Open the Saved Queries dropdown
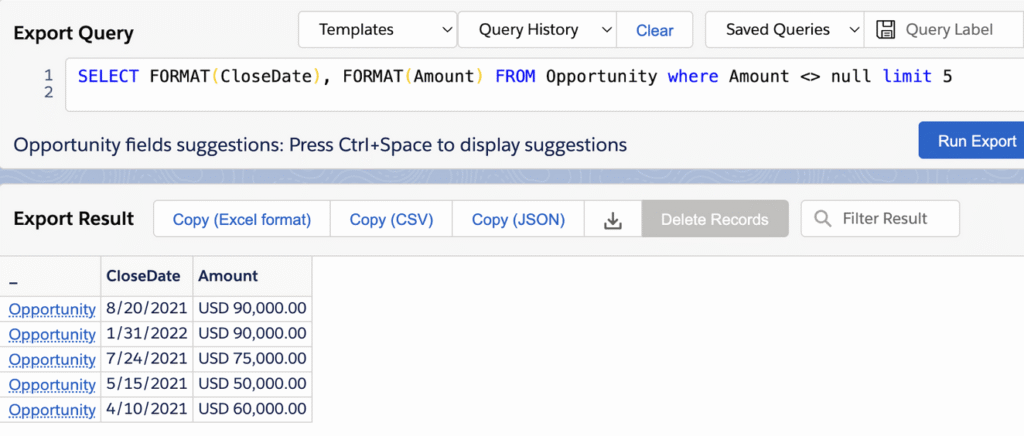1024x436 pixels. click(784, 30)
